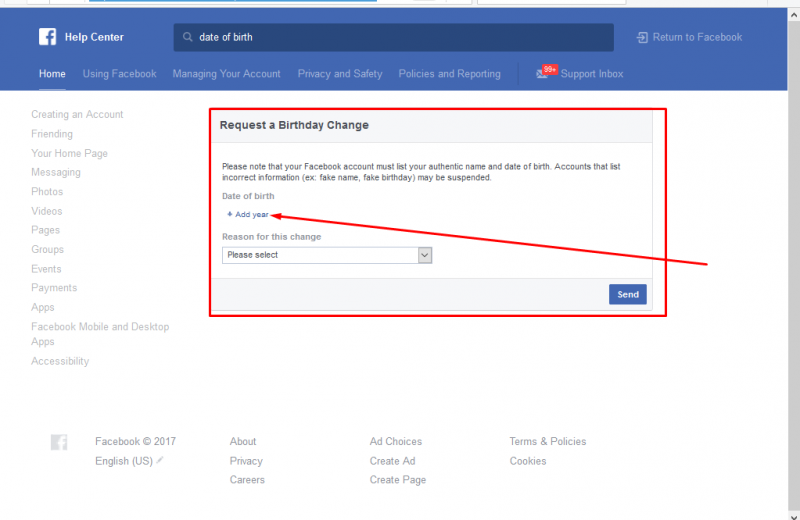
Task: Click the scrollbar down arrow
Action: [794, 515]
